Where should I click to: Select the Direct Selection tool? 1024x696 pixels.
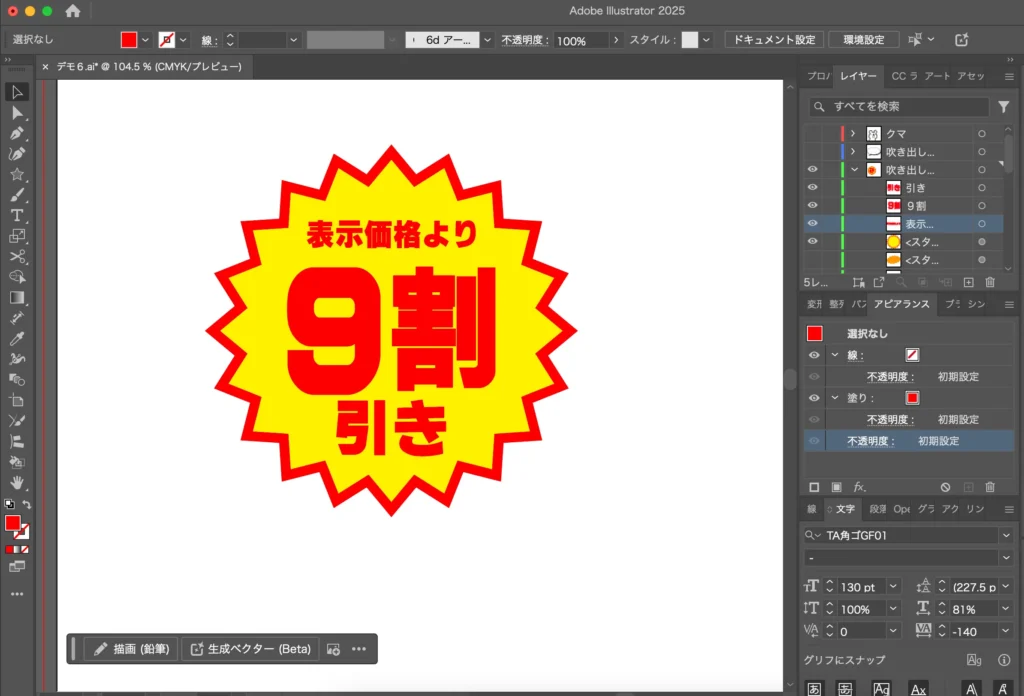tap(17, 112)
